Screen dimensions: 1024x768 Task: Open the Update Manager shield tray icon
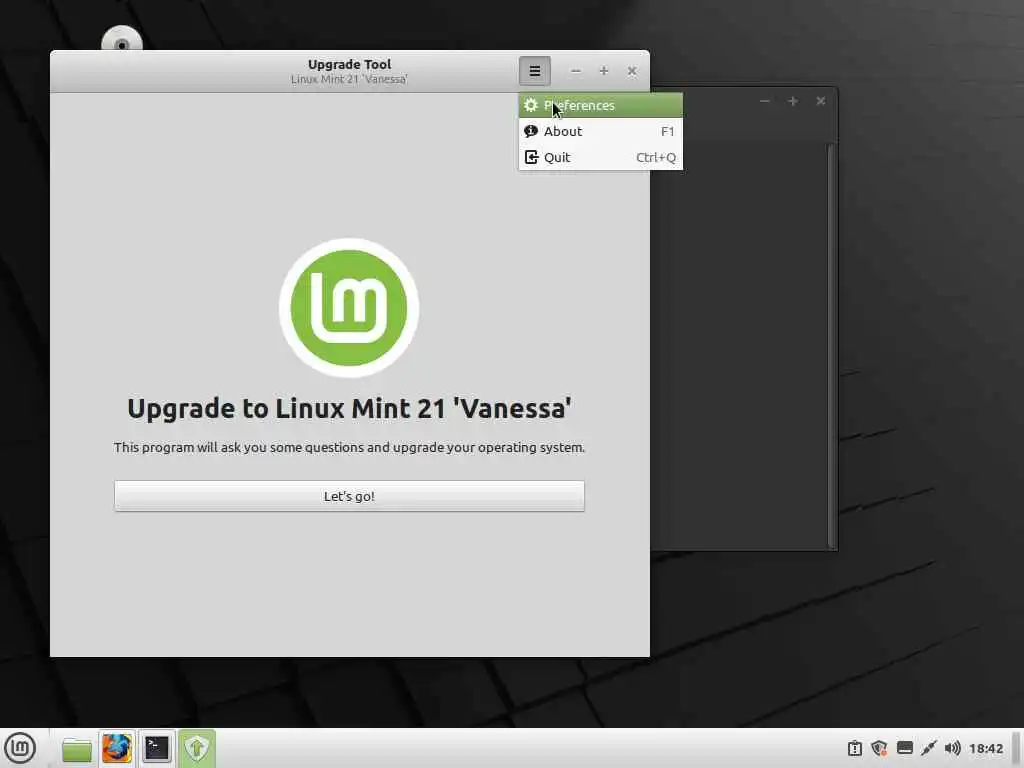coord(879,748)
